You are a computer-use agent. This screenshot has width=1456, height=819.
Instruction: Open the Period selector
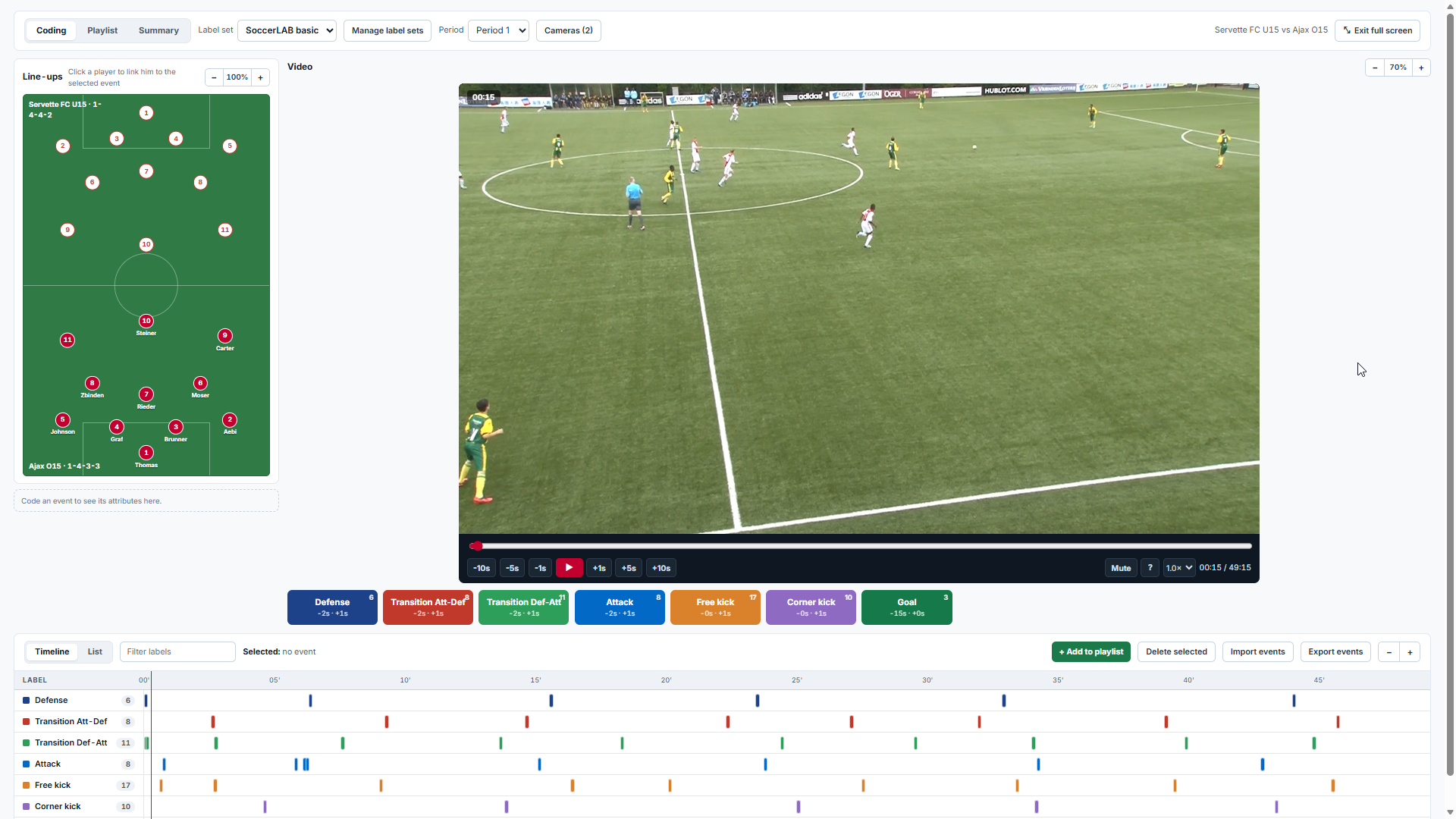tap(498, 30)
